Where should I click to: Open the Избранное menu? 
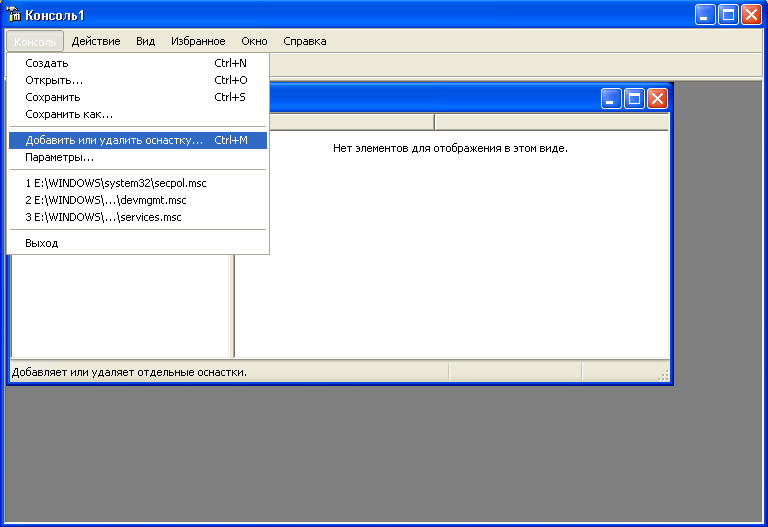pos(198,42)
